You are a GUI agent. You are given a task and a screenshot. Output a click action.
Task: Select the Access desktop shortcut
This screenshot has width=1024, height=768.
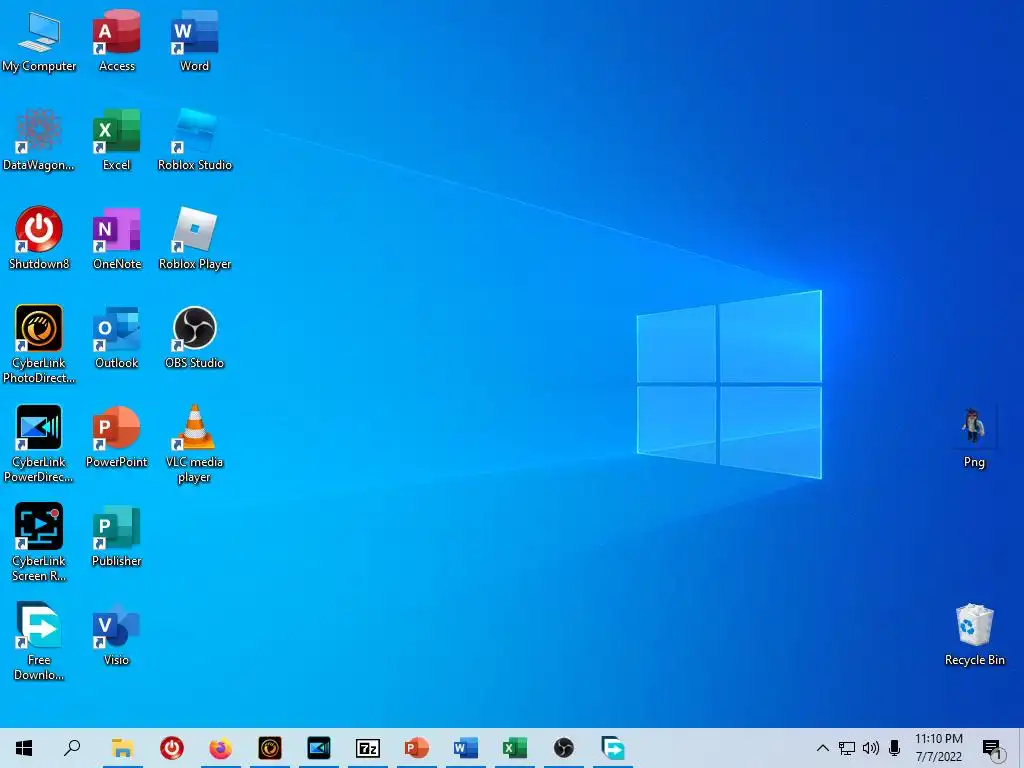click(x=117, y=41)
